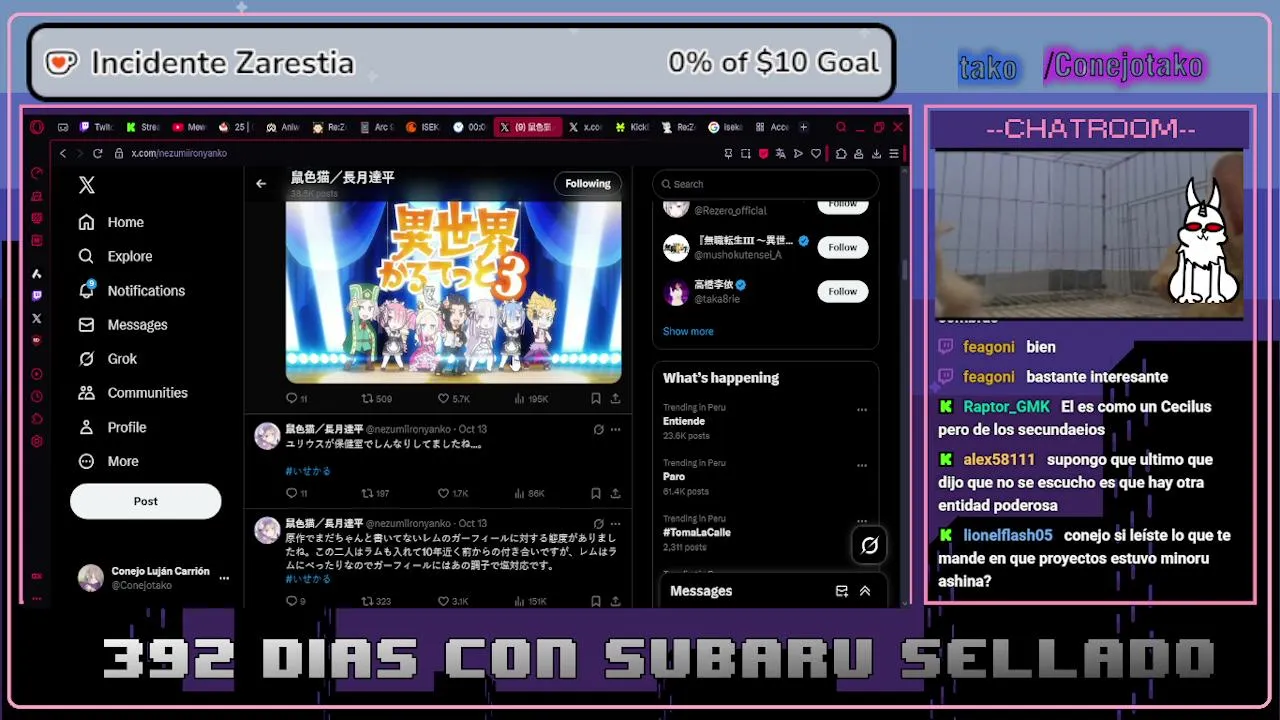Switch to the x.com browser tab
Screen dimensions: 1280x720
[x=585, y=127]
